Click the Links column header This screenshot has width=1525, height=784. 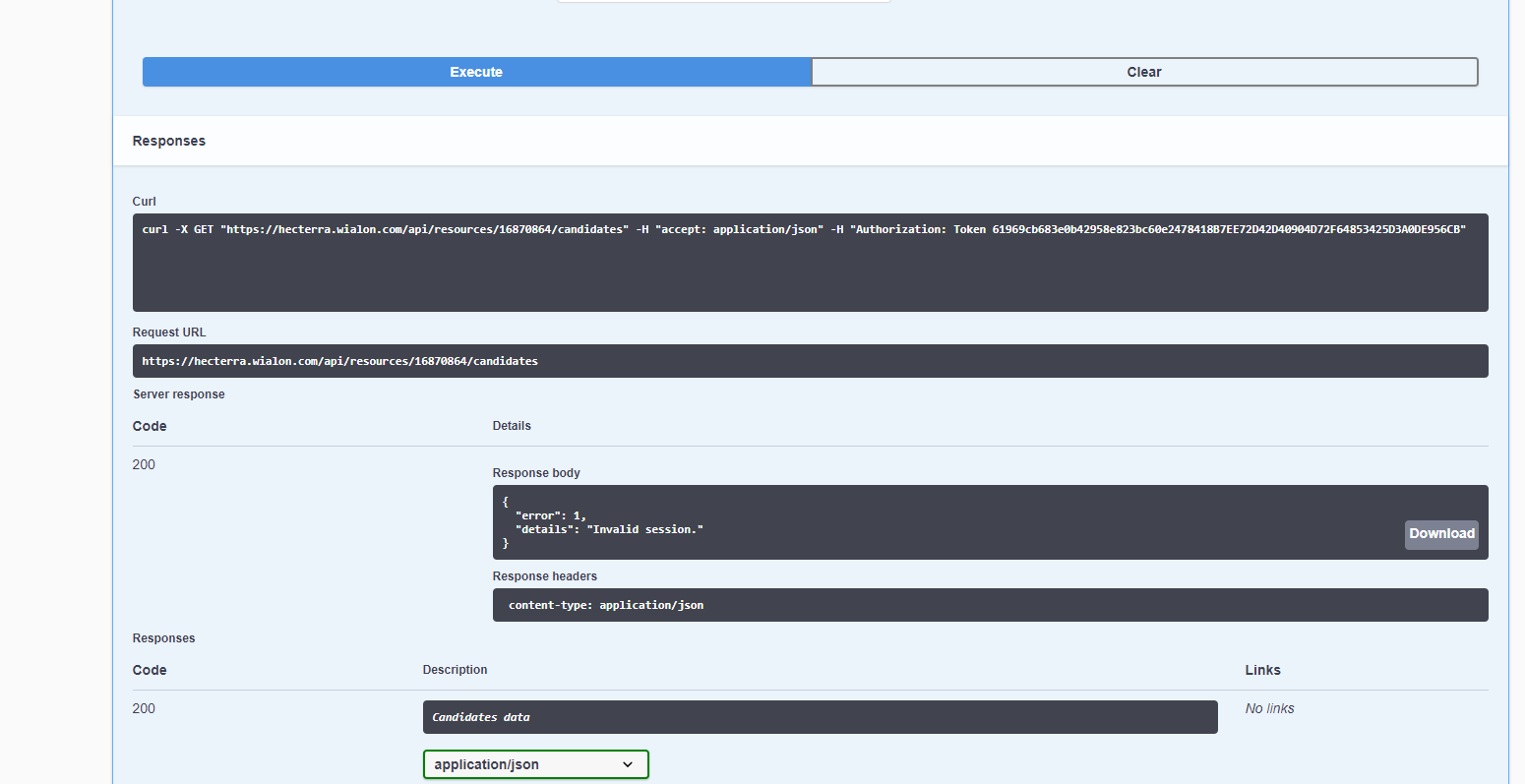pos(1262,670)
